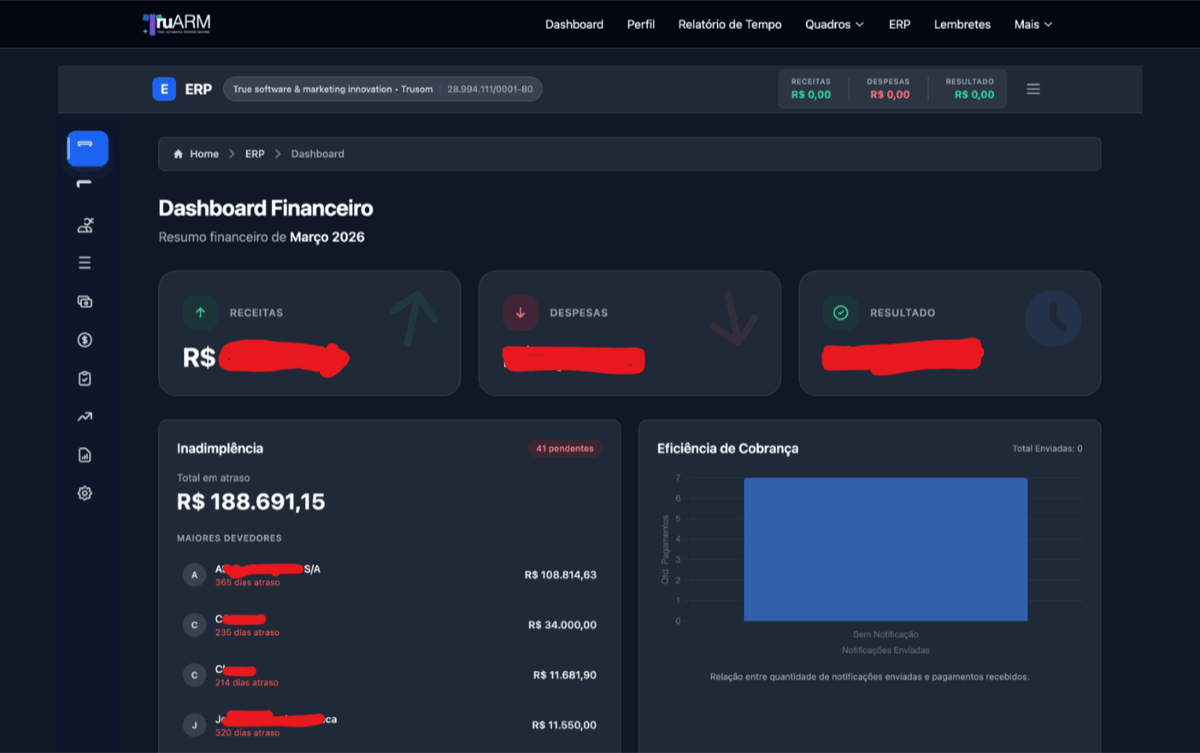Click the Home link in the breadcrumb

click(204, 154)
